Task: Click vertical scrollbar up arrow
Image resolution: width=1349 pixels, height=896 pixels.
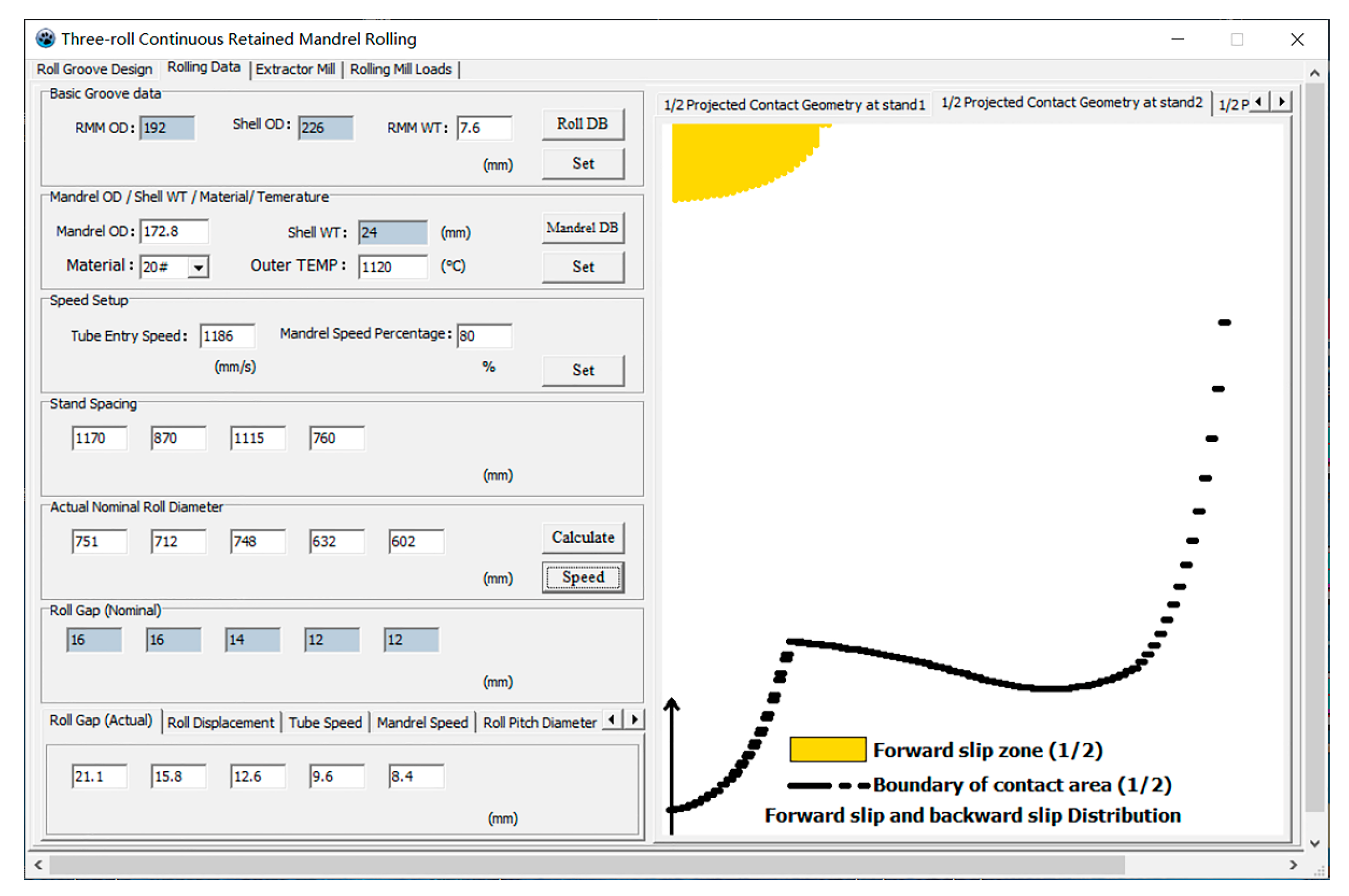Action: [x=1315, y=73]
